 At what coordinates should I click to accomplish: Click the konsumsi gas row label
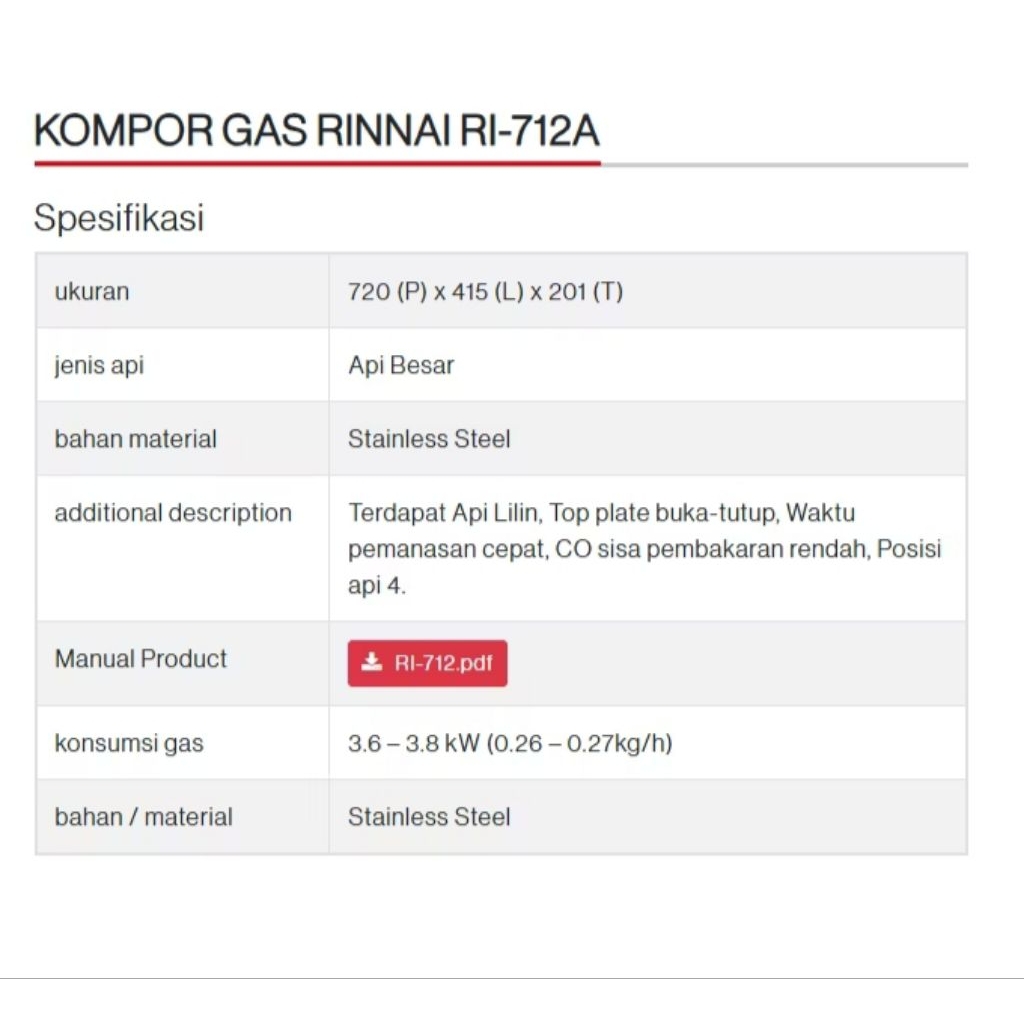point(129,743)
